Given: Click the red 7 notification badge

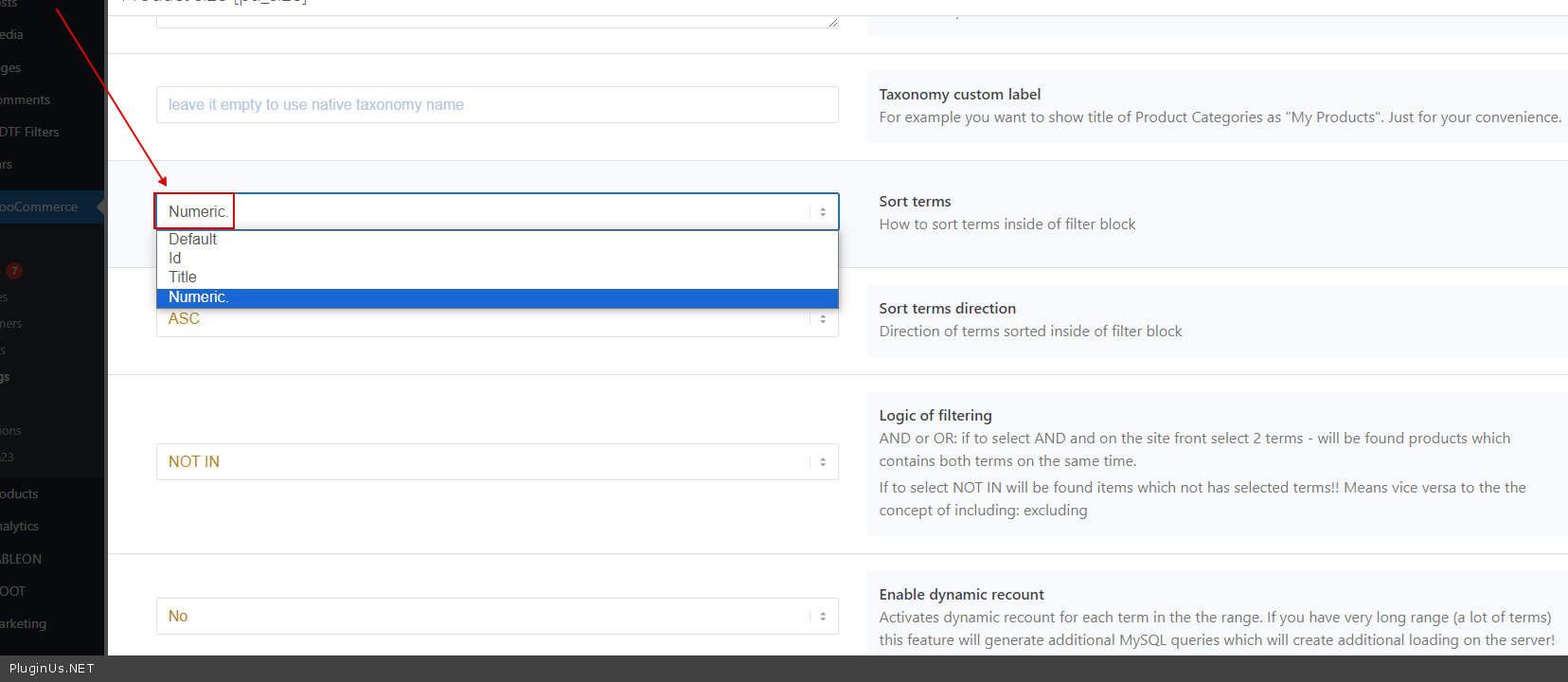Looking at the screenshot, I should click(14, 271).
